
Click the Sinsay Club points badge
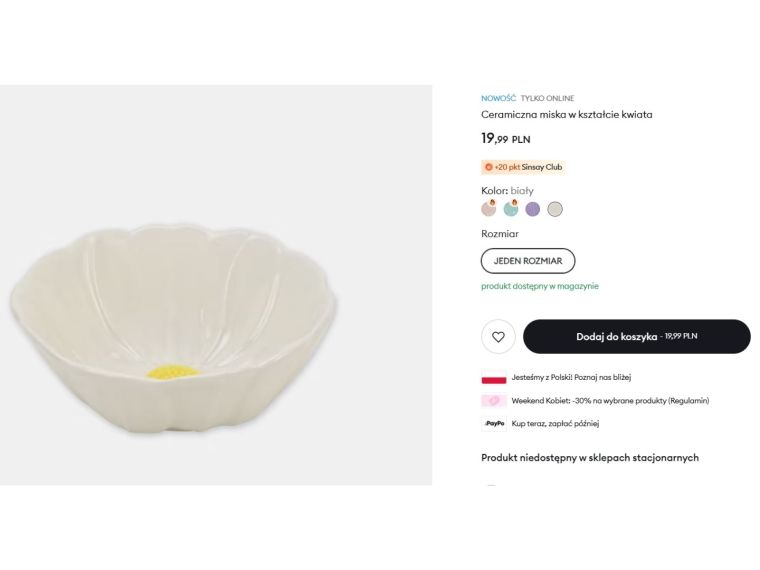(x=524, y=167)
